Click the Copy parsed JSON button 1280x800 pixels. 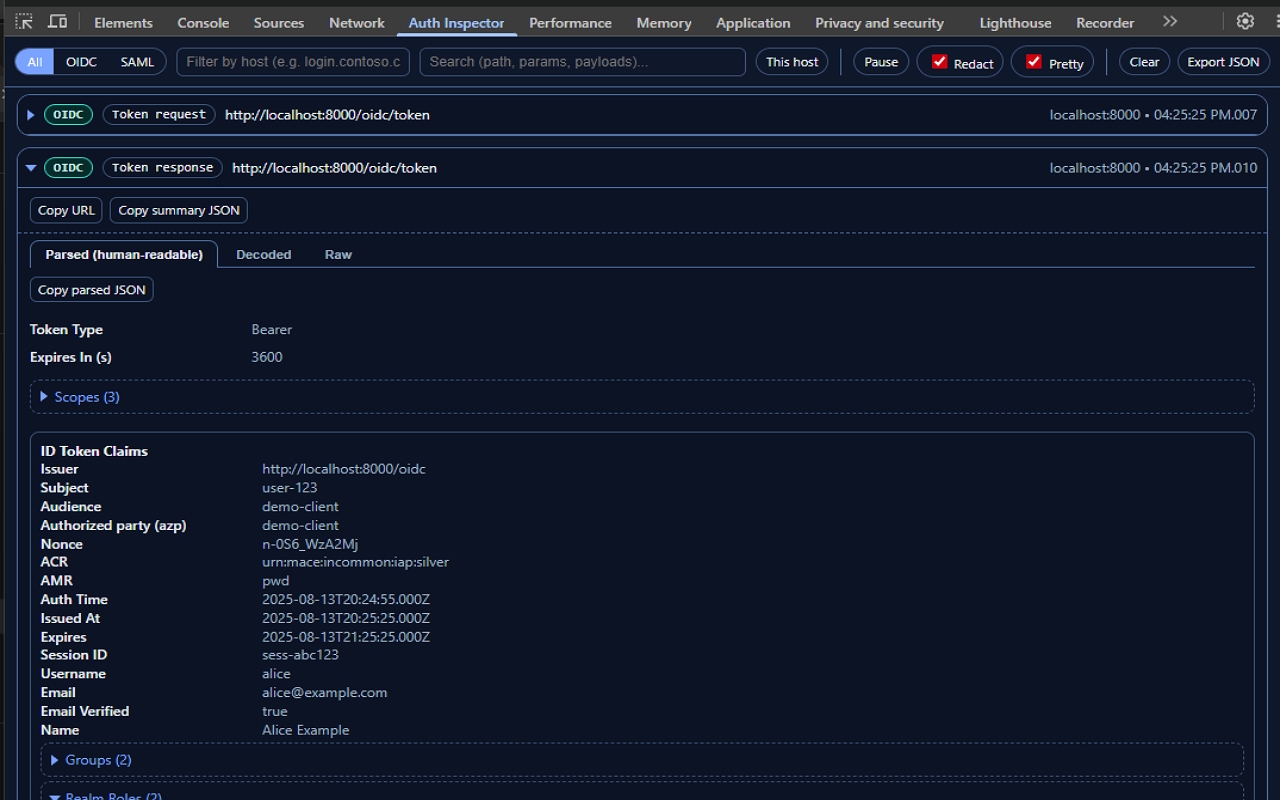91,289
